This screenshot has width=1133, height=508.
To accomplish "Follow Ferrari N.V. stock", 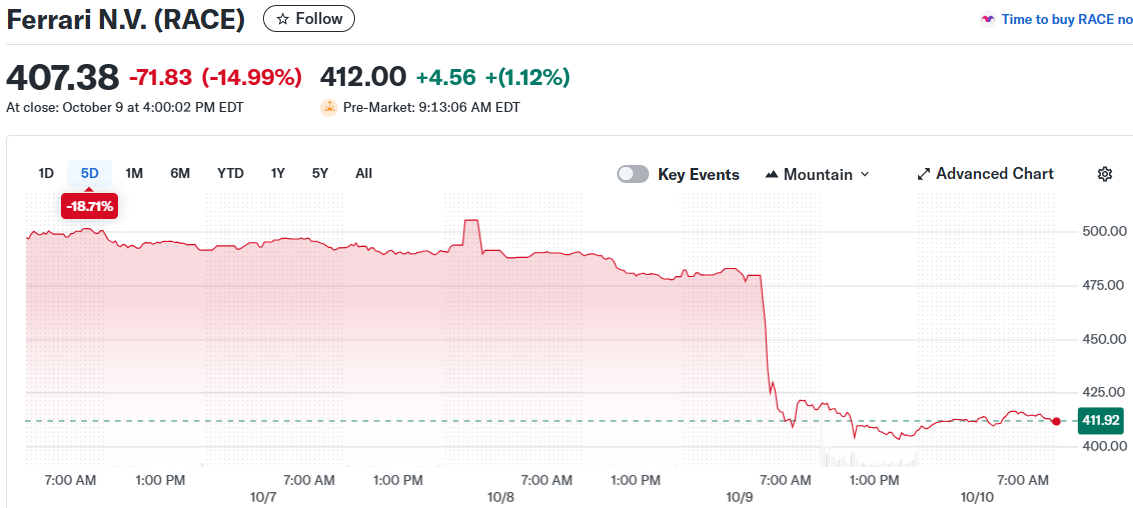I will [308, 19].
